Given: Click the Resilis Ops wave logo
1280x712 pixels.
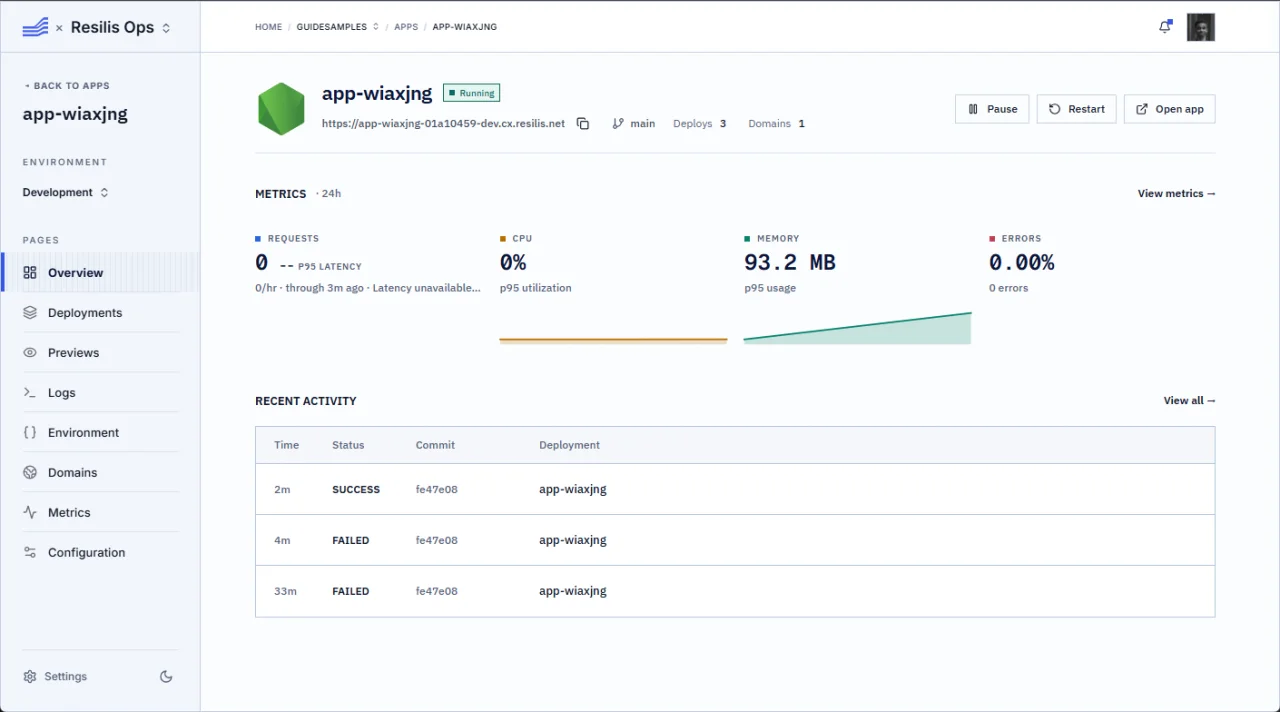Looking at the screenshot, I should (x=35, y=27).
